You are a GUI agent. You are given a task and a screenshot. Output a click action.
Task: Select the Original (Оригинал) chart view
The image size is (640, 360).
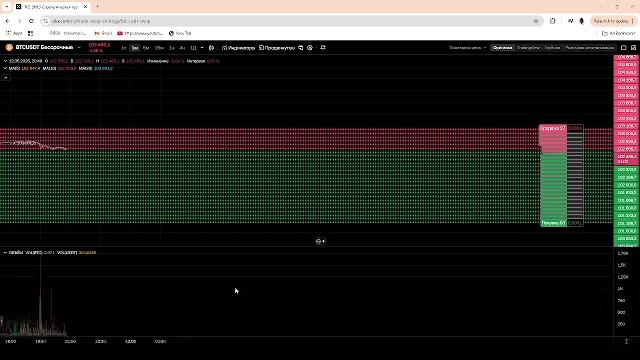coord(502,48)
